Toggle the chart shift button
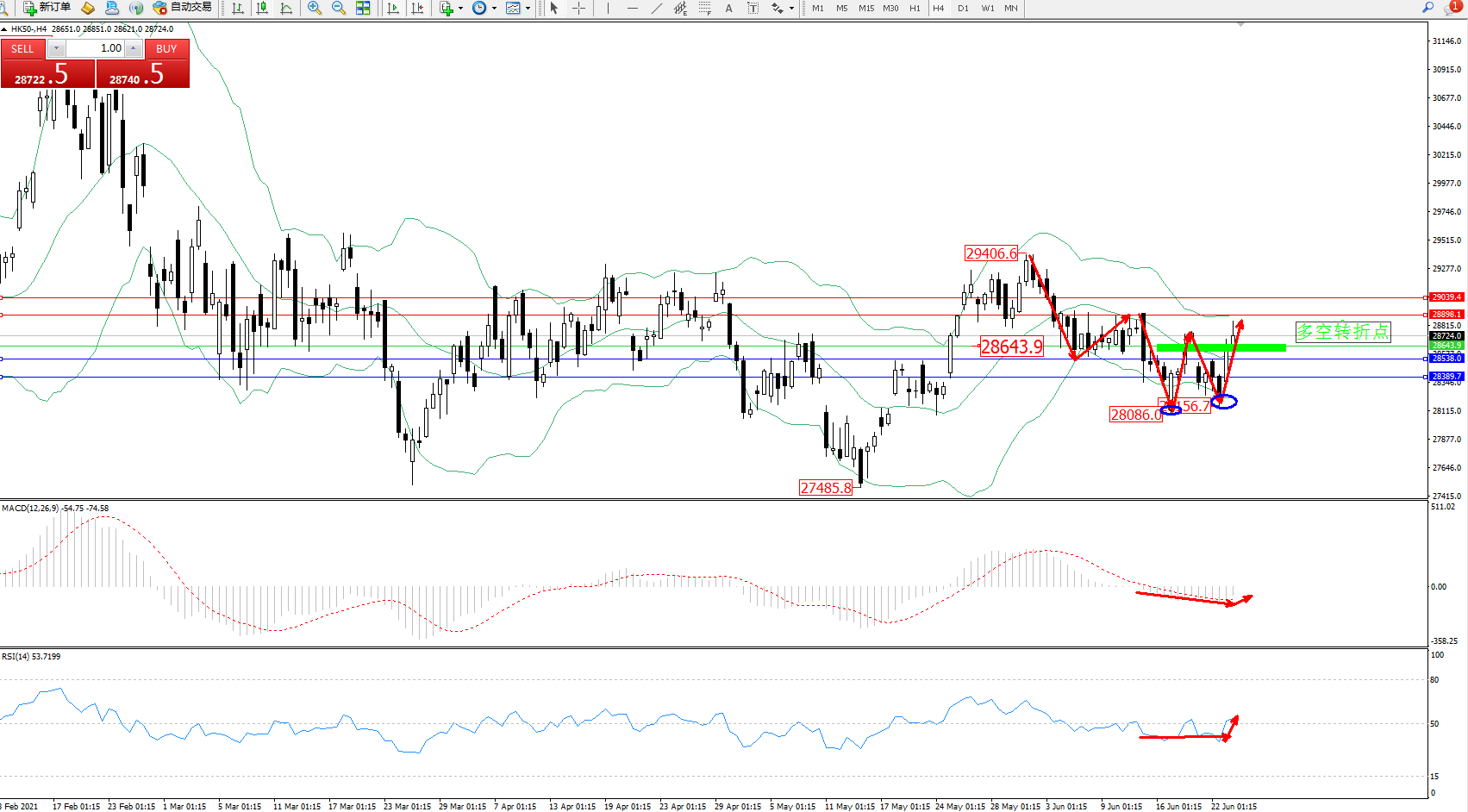Screen dimensions: 1468x812 coord(418,8)
